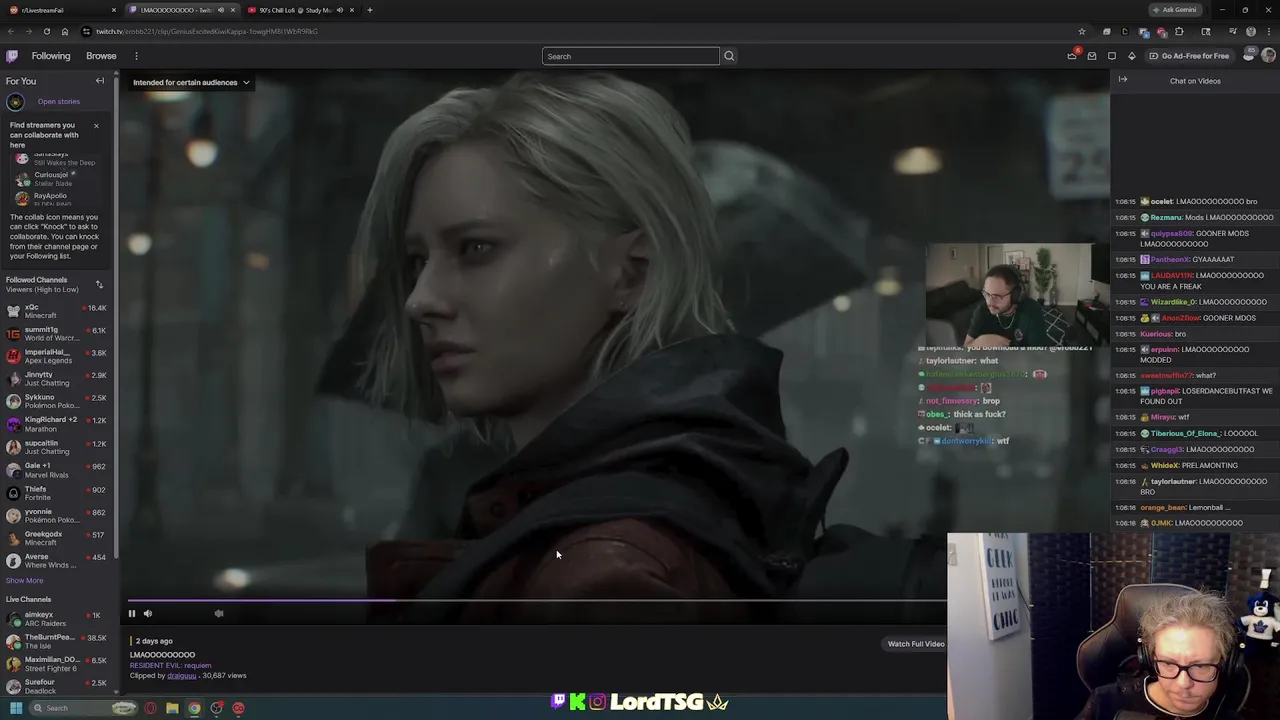Collapse the For You sidebar
The height and width of the screenshot is (720, 1280).
click(x=100, y=81)
